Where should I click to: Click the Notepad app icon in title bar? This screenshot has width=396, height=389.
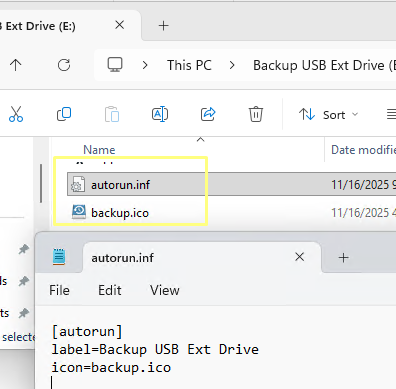59,257
